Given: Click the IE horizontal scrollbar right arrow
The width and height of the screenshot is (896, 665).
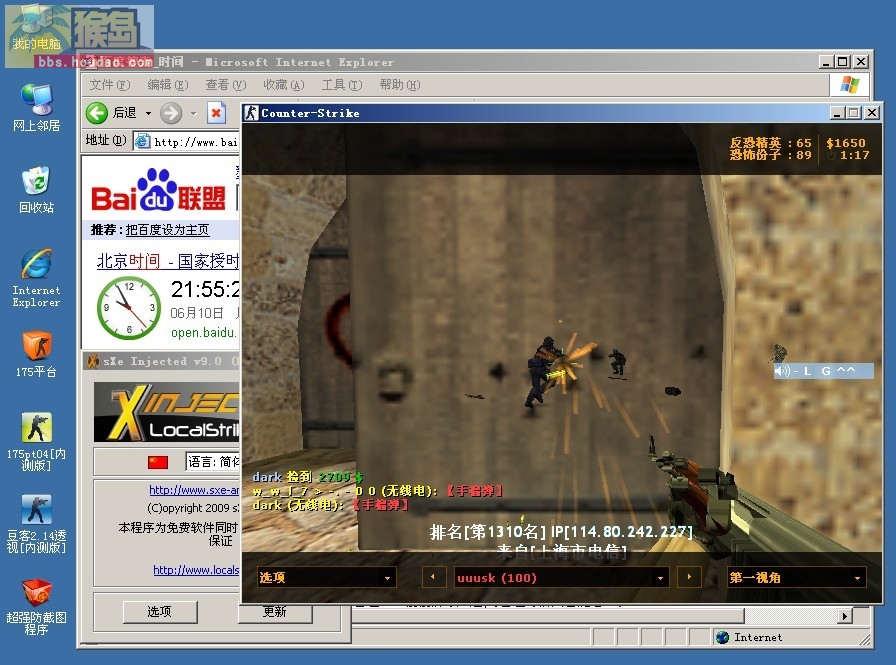Looking at the screenshot, I should (x=844, y=615).
